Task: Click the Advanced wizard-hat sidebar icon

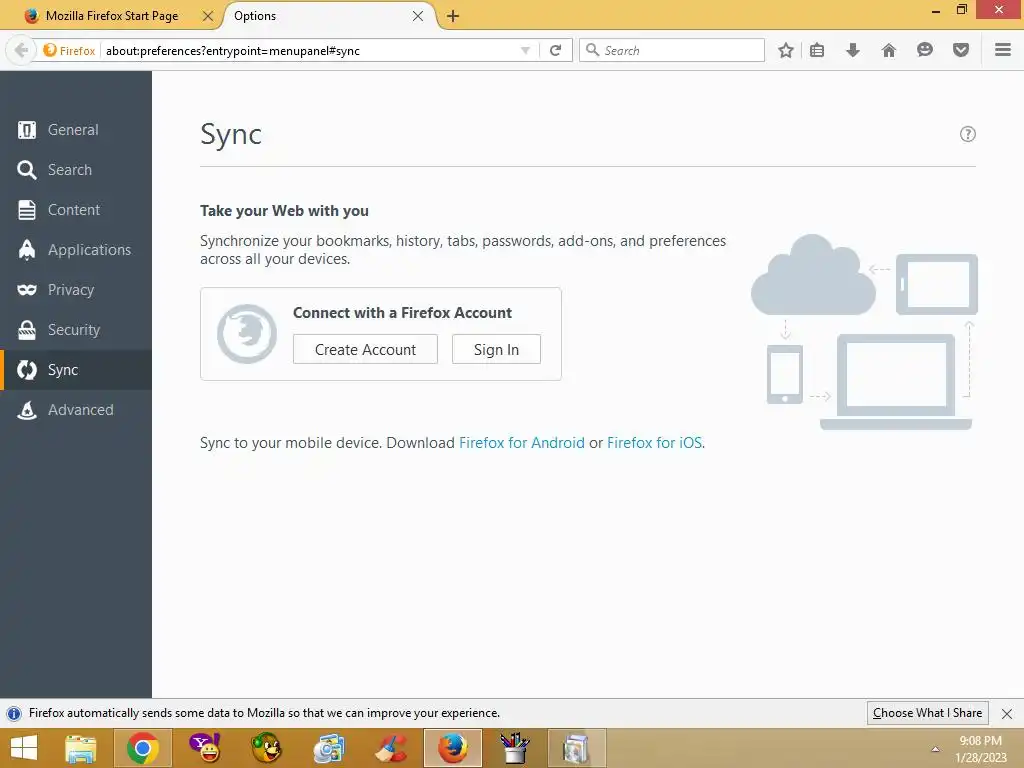Action: (x=27, y=409)
